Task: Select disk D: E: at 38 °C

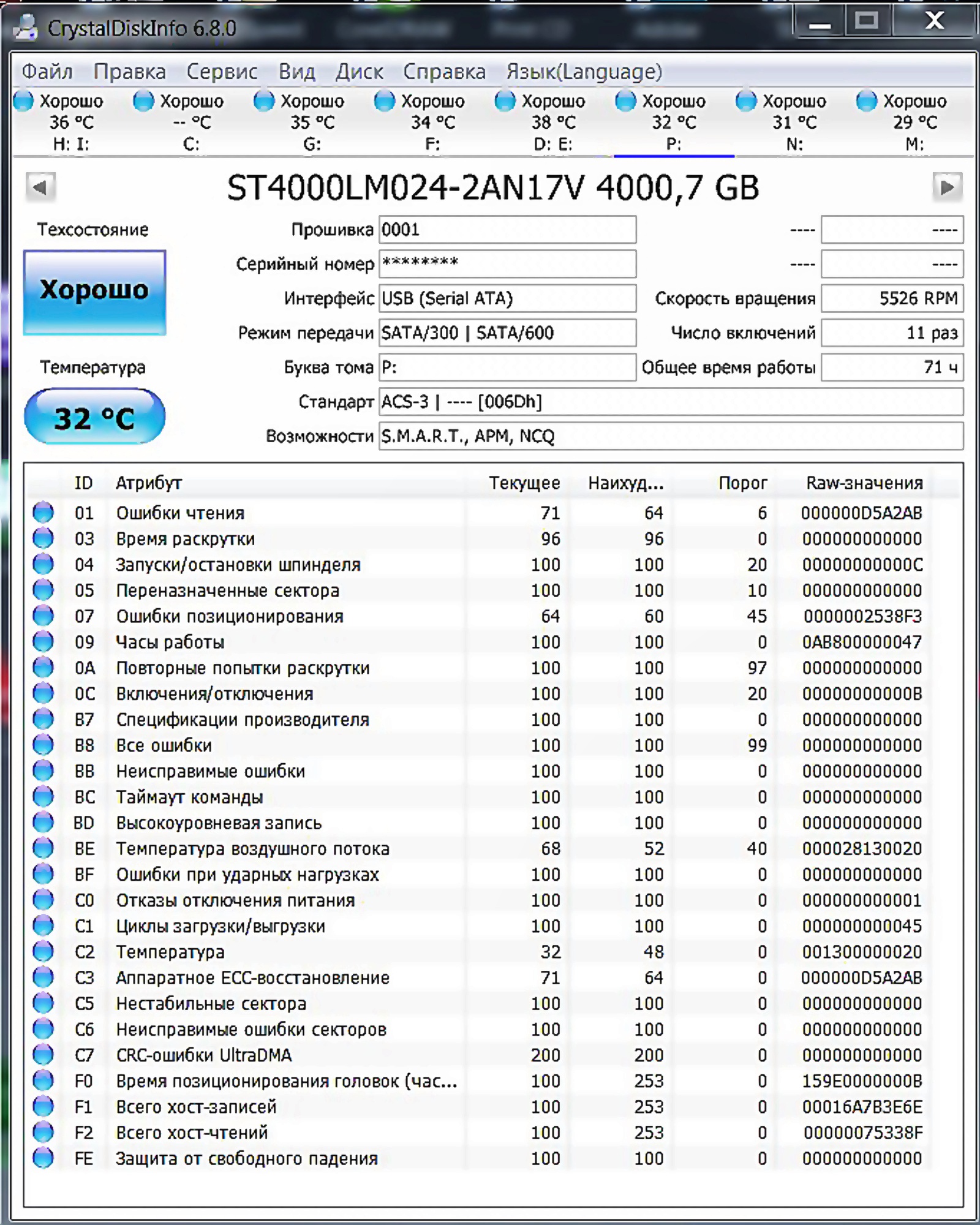Action: tap(553, 122)
